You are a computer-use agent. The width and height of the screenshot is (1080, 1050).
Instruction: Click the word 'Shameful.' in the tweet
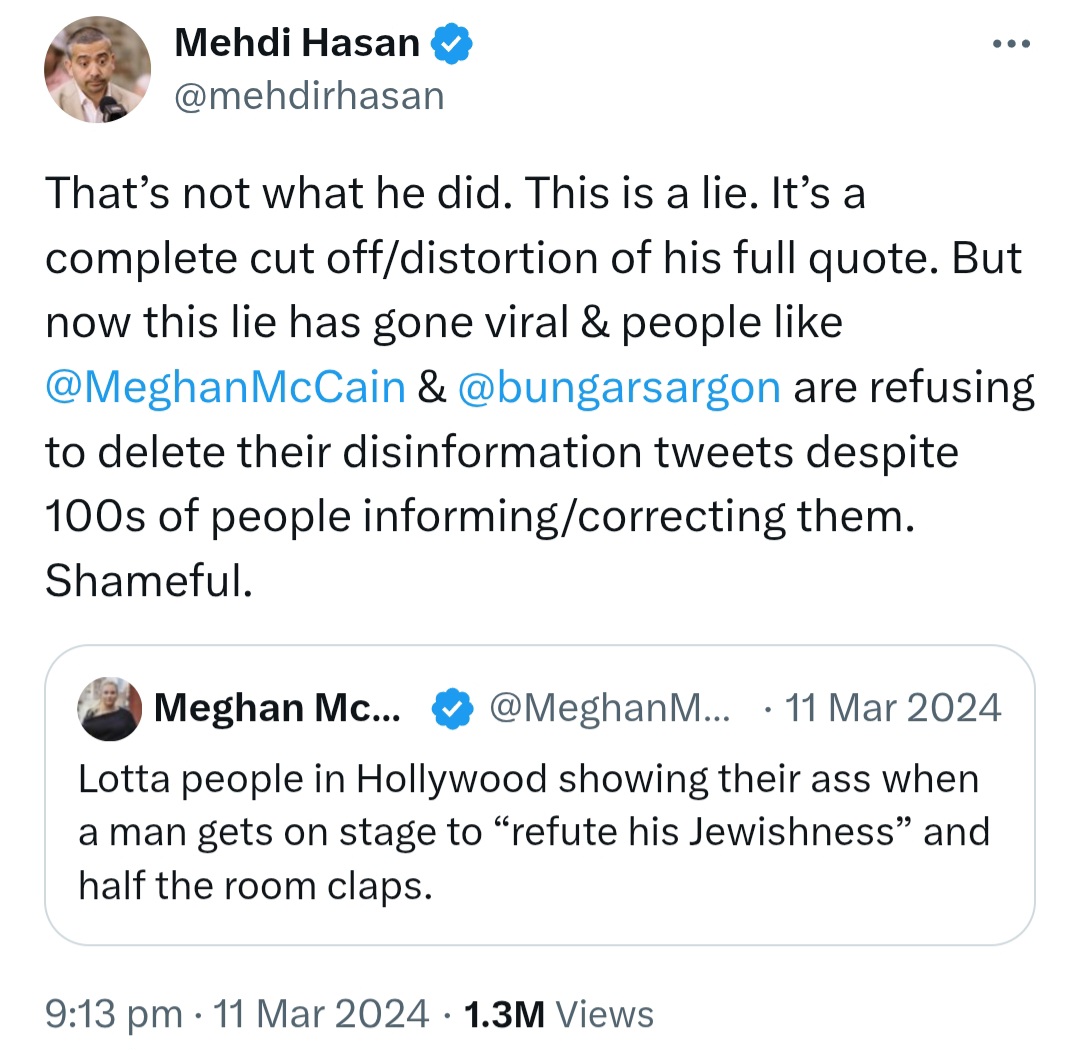149,580
